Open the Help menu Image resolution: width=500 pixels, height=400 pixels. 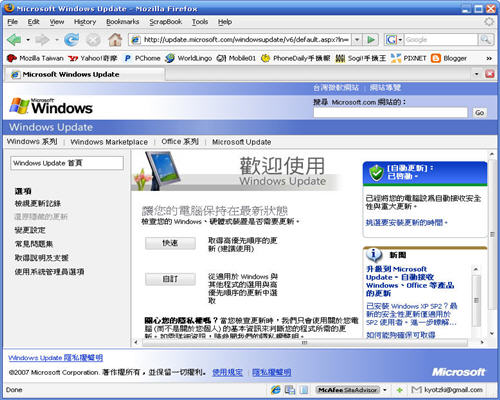point(225,22)
